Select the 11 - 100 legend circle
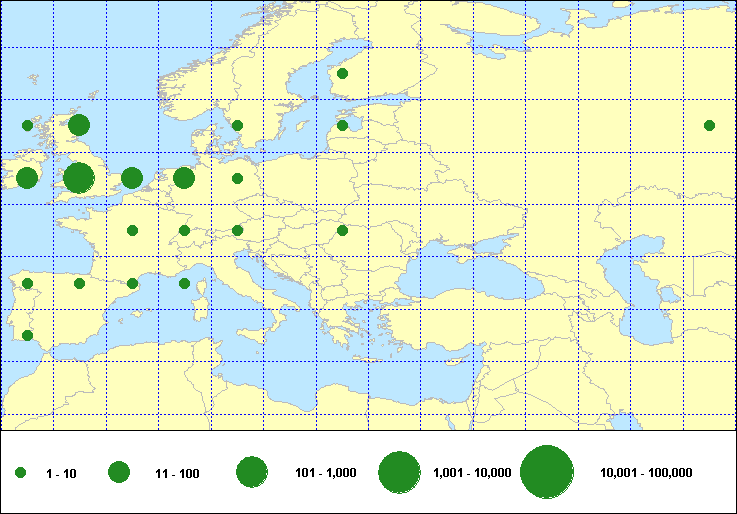The image size is (737, 514). 119,473
